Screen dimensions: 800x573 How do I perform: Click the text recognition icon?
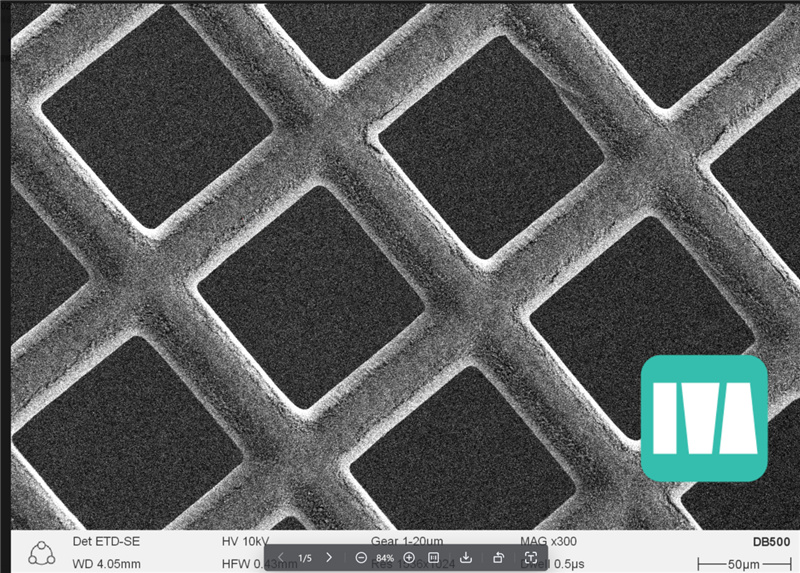point(531,558)
